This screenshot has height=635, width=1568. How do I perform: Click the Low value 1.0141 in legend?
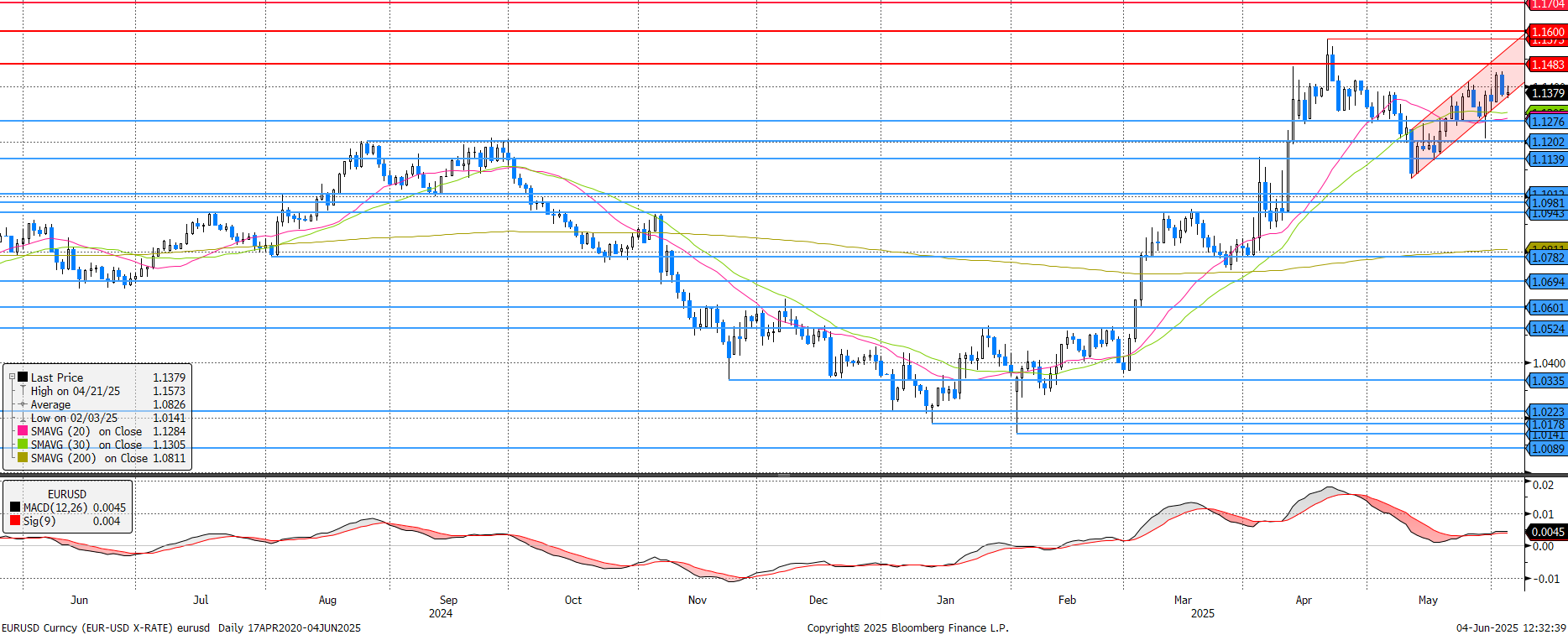[x=169, y=418]
